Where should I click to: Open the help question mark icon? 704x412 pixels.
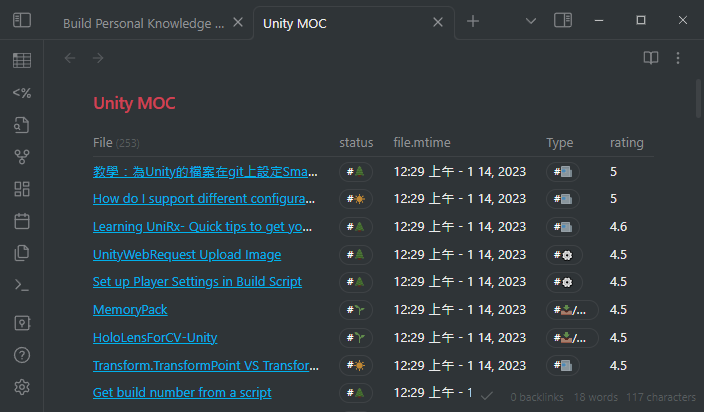pos(22,355)
